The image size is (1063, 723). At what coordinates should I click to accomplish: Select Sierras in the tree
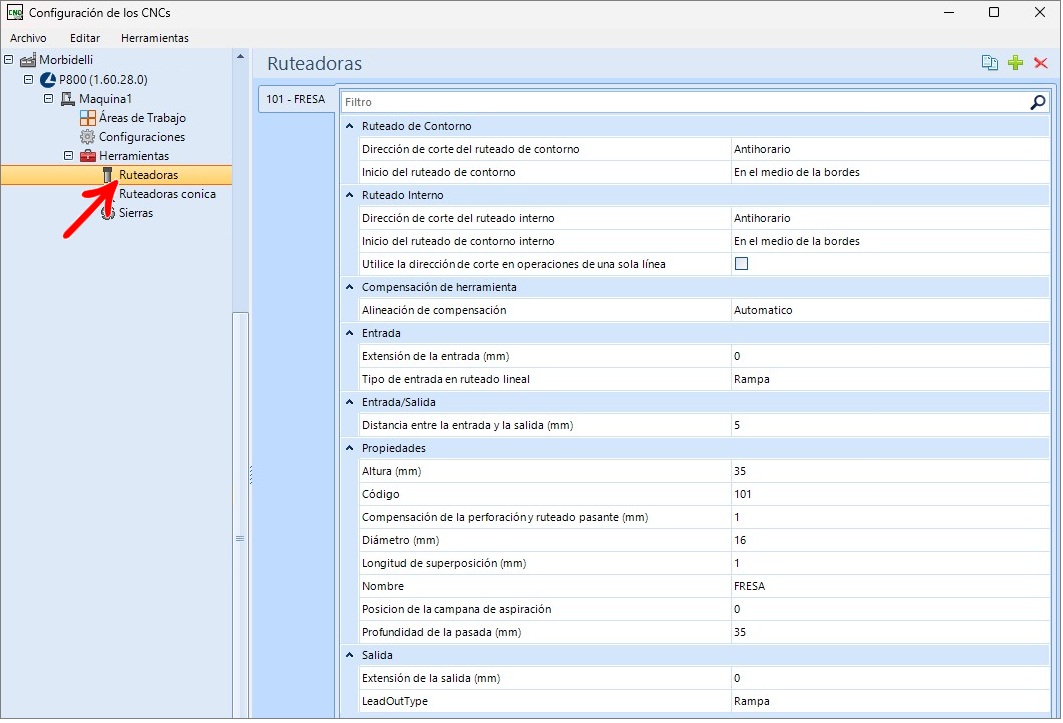pos(136,213)
